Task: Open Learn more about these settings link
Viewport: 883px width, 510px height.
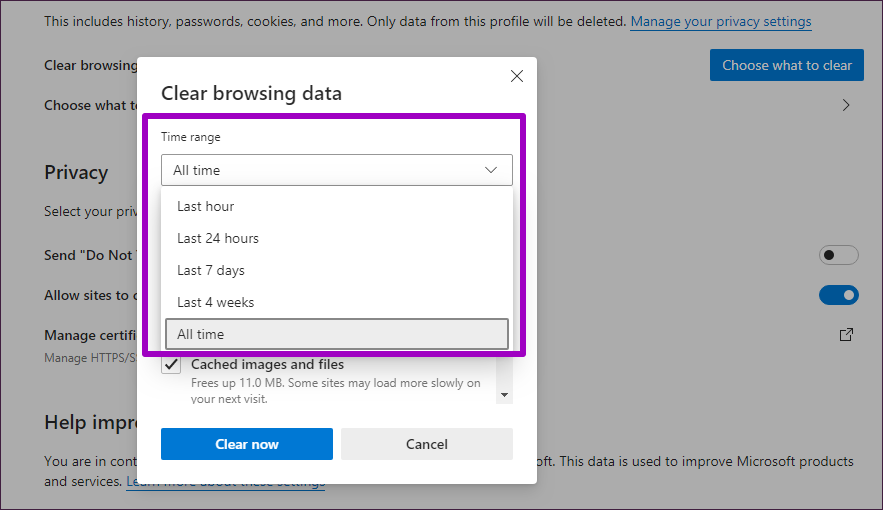Action: point(225,482)
